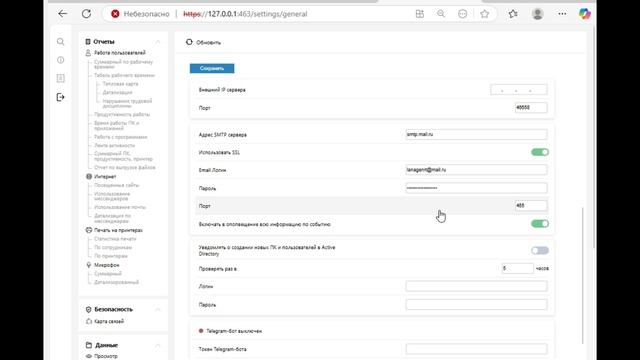Open the browser split screen icon
The height and width of the screenshot is (360, 640).
coord(420,14)
